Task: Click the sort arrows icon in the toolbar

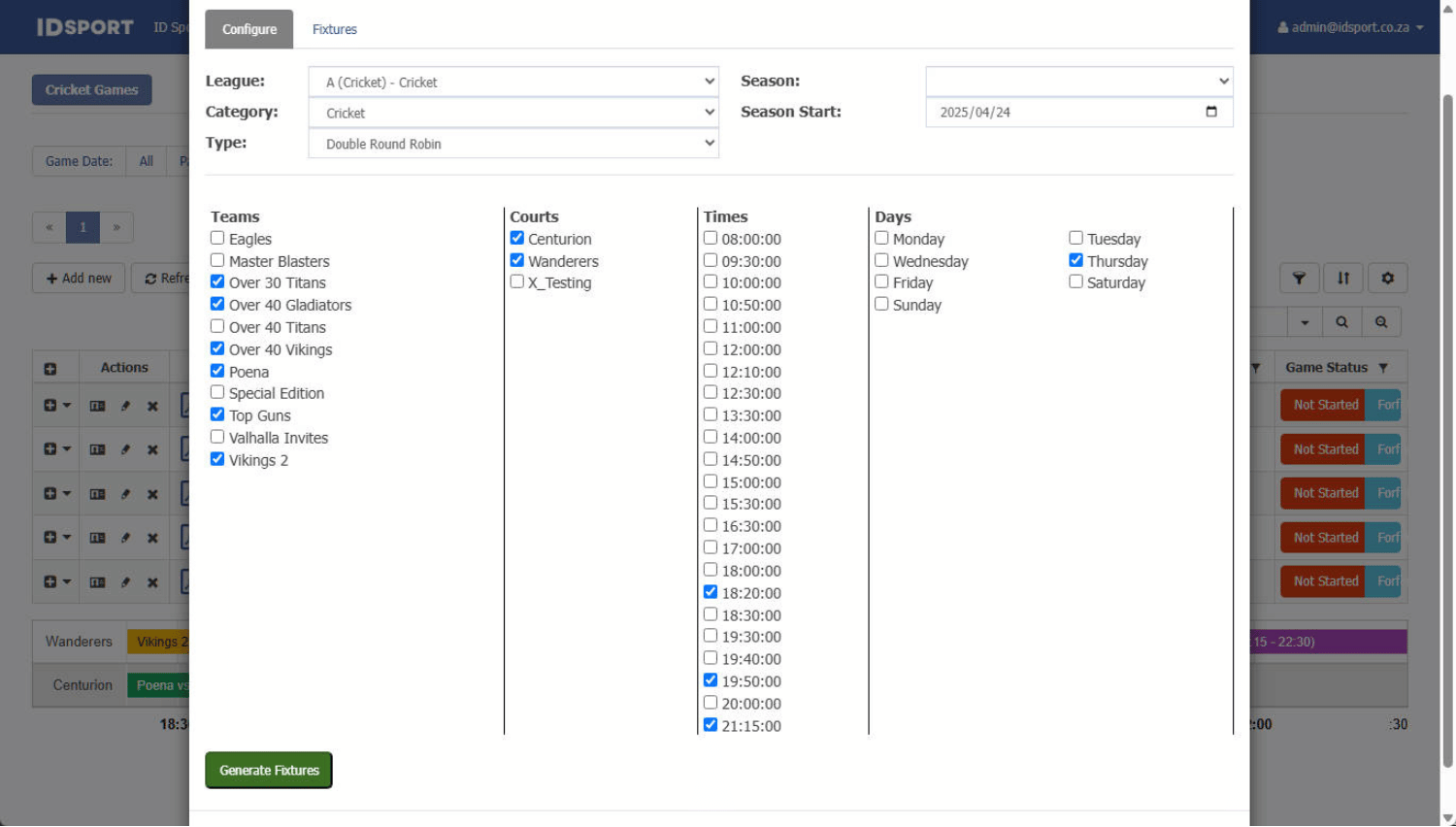Action: (x=1343, y=279)
